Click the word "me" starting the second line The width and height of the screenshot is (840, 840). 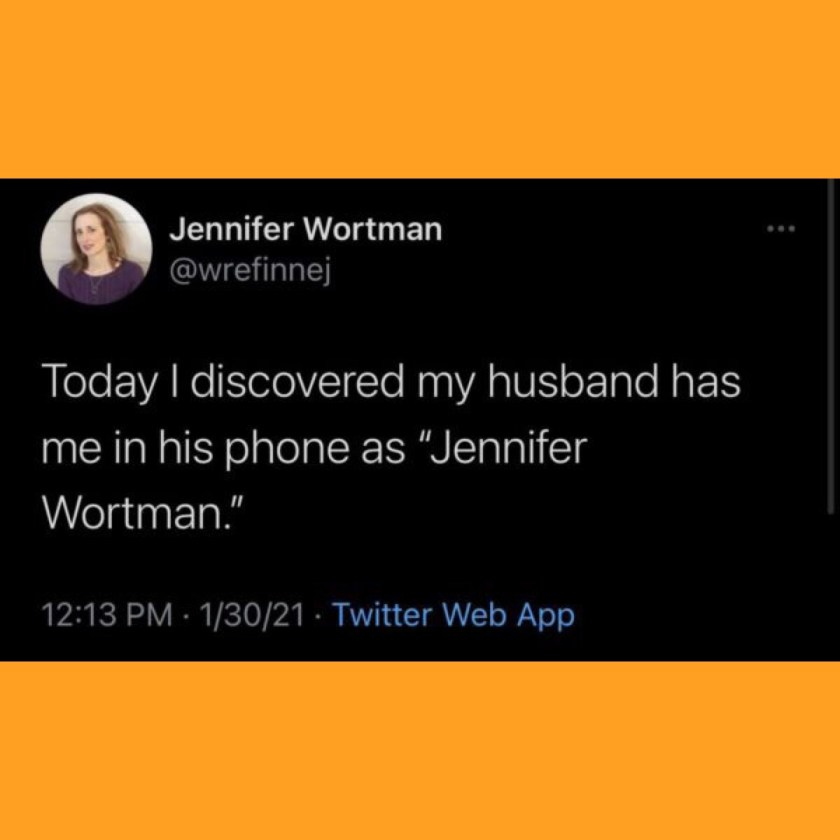click(68, 451)
